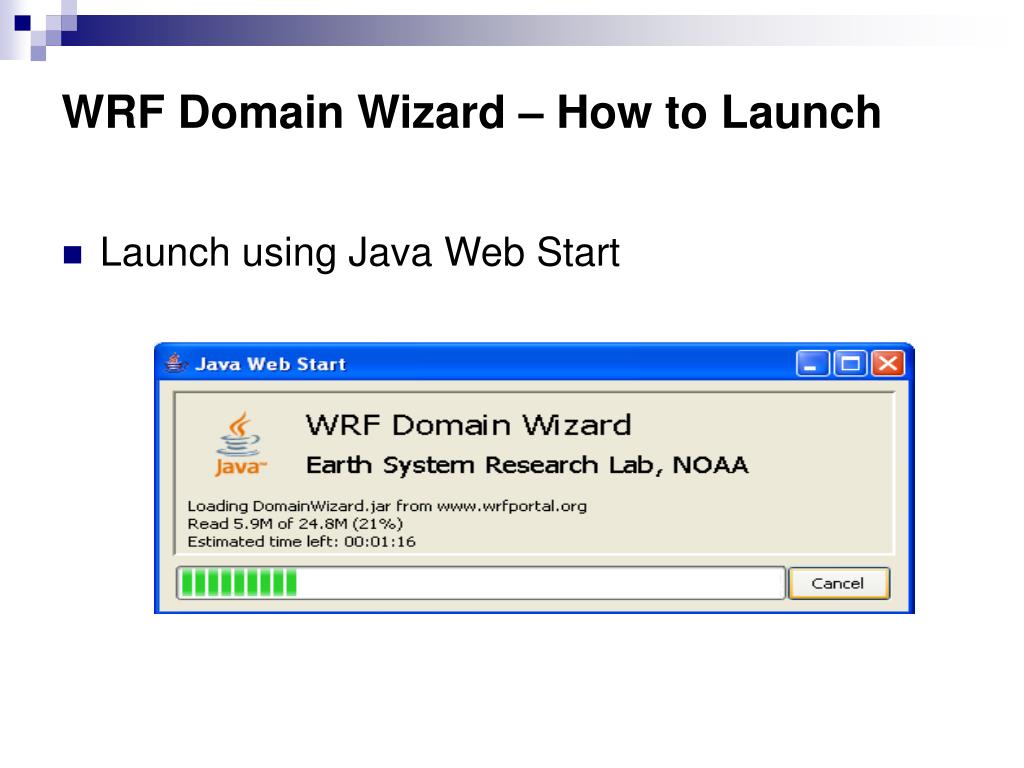Image resolution: width=1024 pixels, height=768 pixels.
Task: Close the Java Web Start window
Action: (888, 364)
